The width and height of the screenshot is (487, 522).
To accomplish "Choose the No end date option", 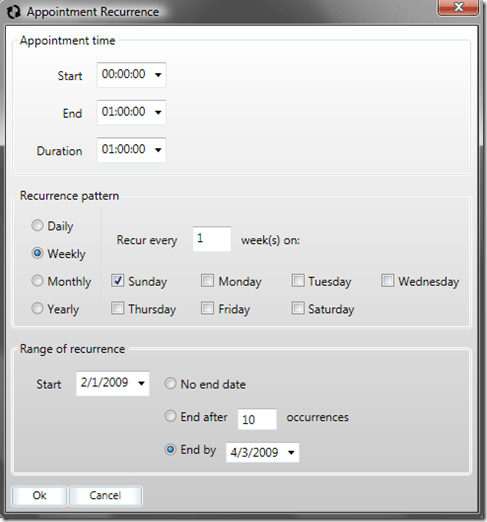I will 170,384.
